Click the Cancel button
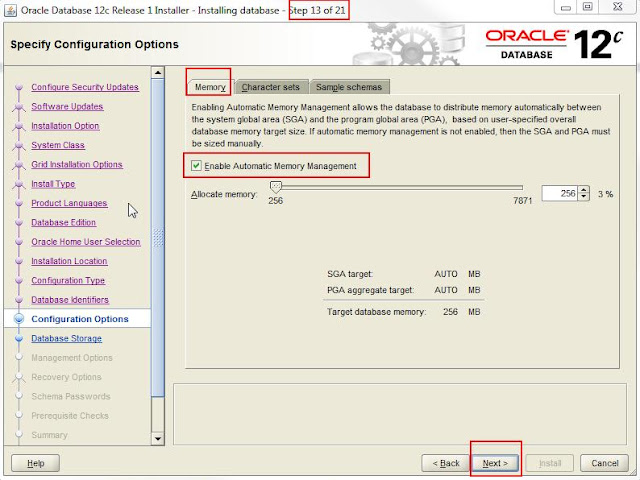 (604, 463)
